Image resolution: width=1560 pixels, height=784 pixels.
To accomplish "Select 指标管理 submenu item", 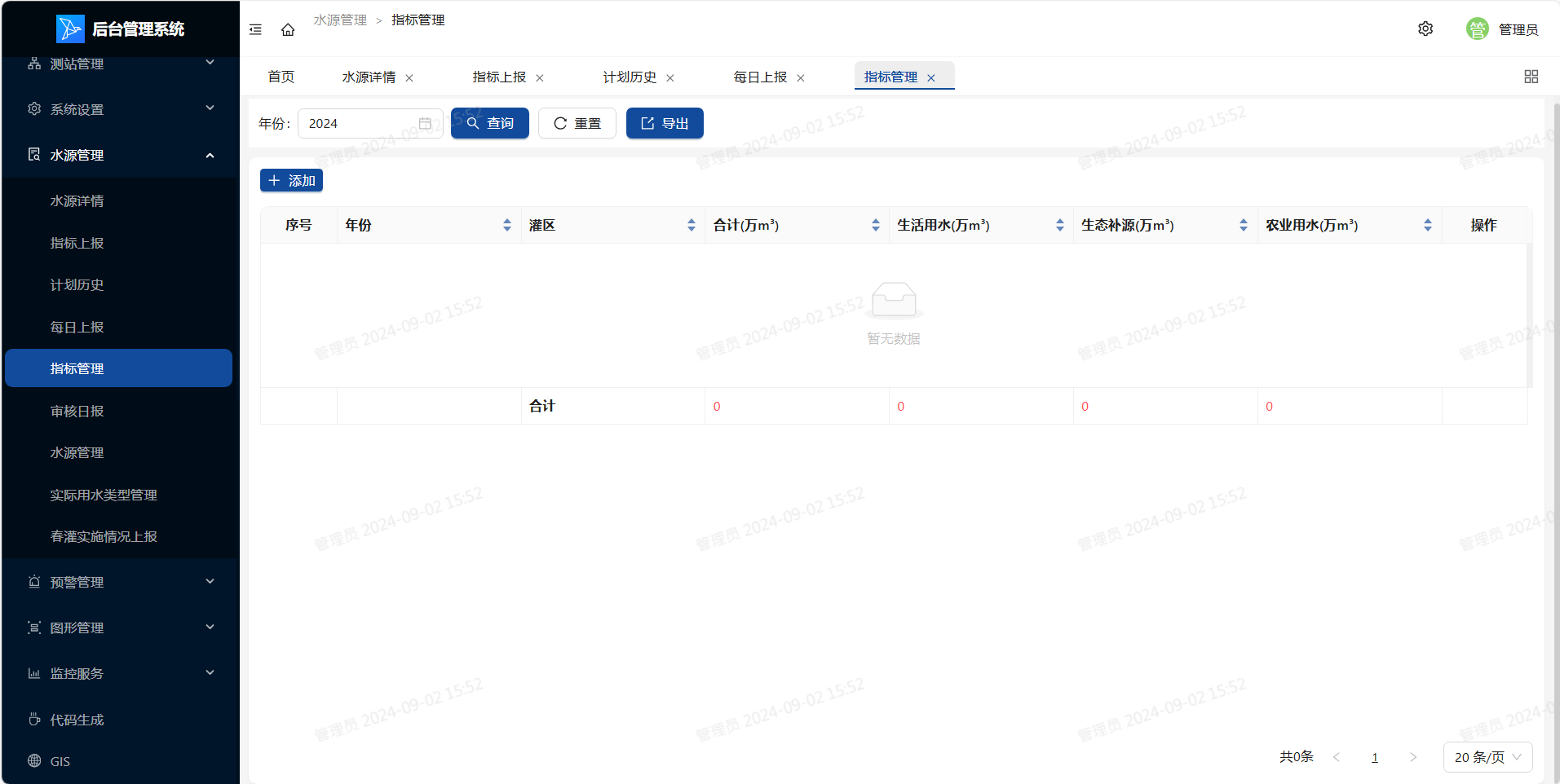I will (x=119, y=368).
